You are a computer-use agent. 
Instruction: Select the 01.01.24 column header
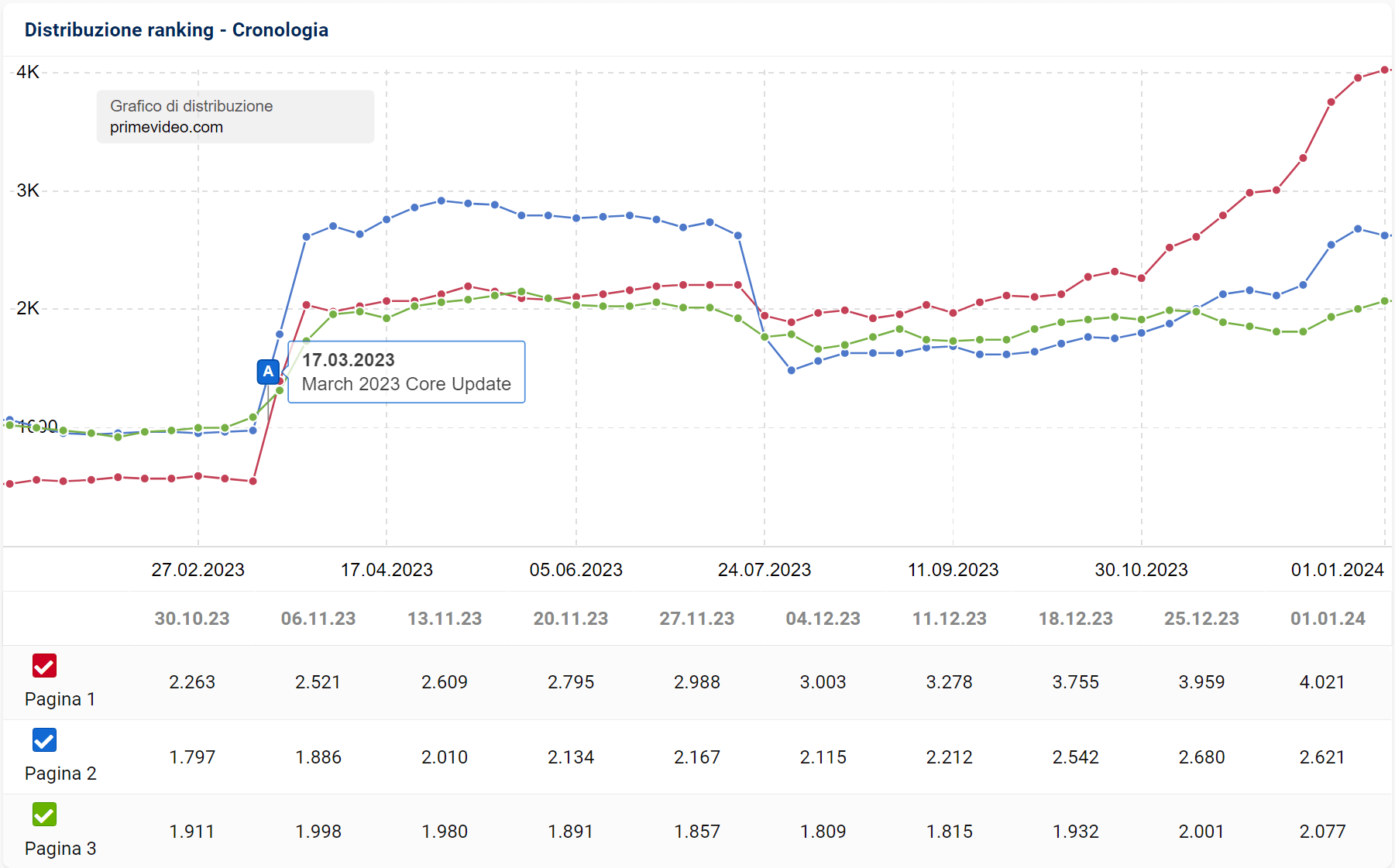(x=1328, y=619)
